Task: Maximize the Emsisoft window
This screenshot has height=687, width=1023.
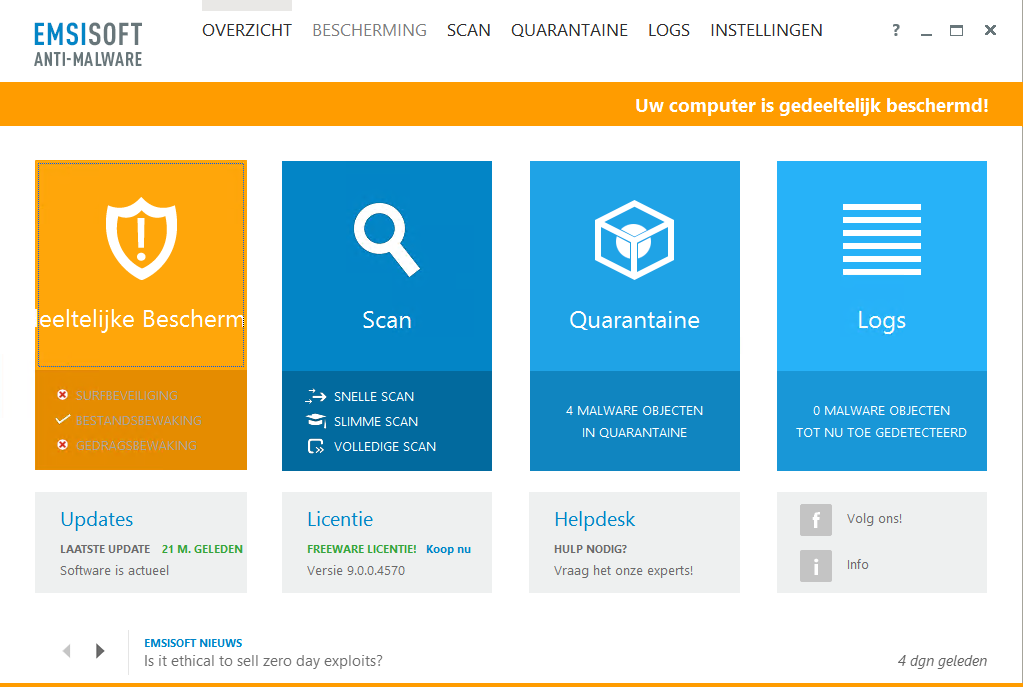Action: pyautogui.click(x=956, y=30)
